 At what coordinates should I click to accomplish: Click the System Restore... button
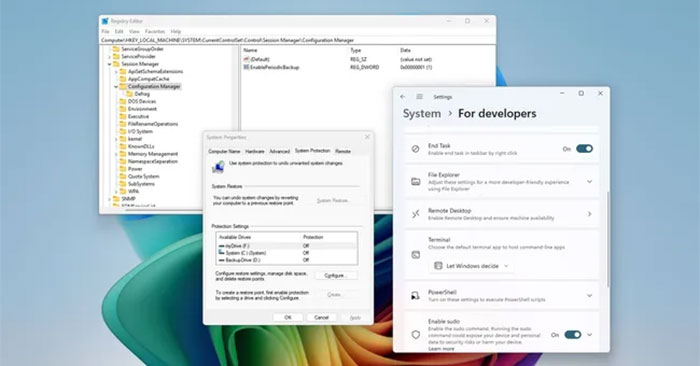coord(333,201)
